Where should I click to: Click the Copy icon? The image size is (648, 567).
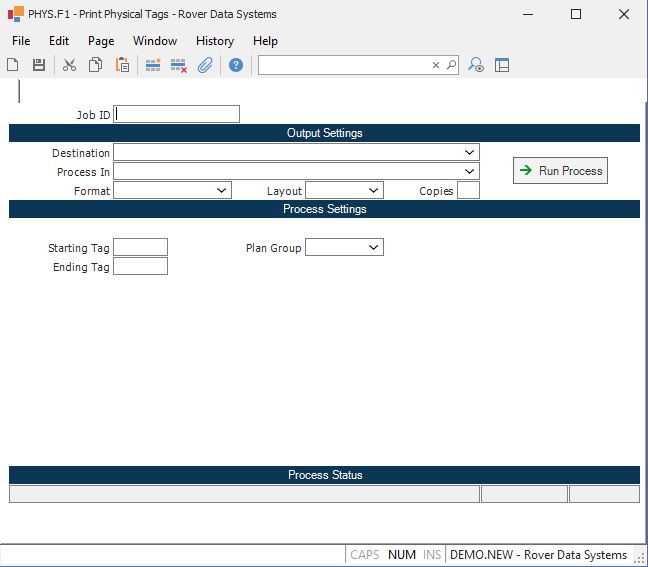pyautogui.click(x=95, y=65)
